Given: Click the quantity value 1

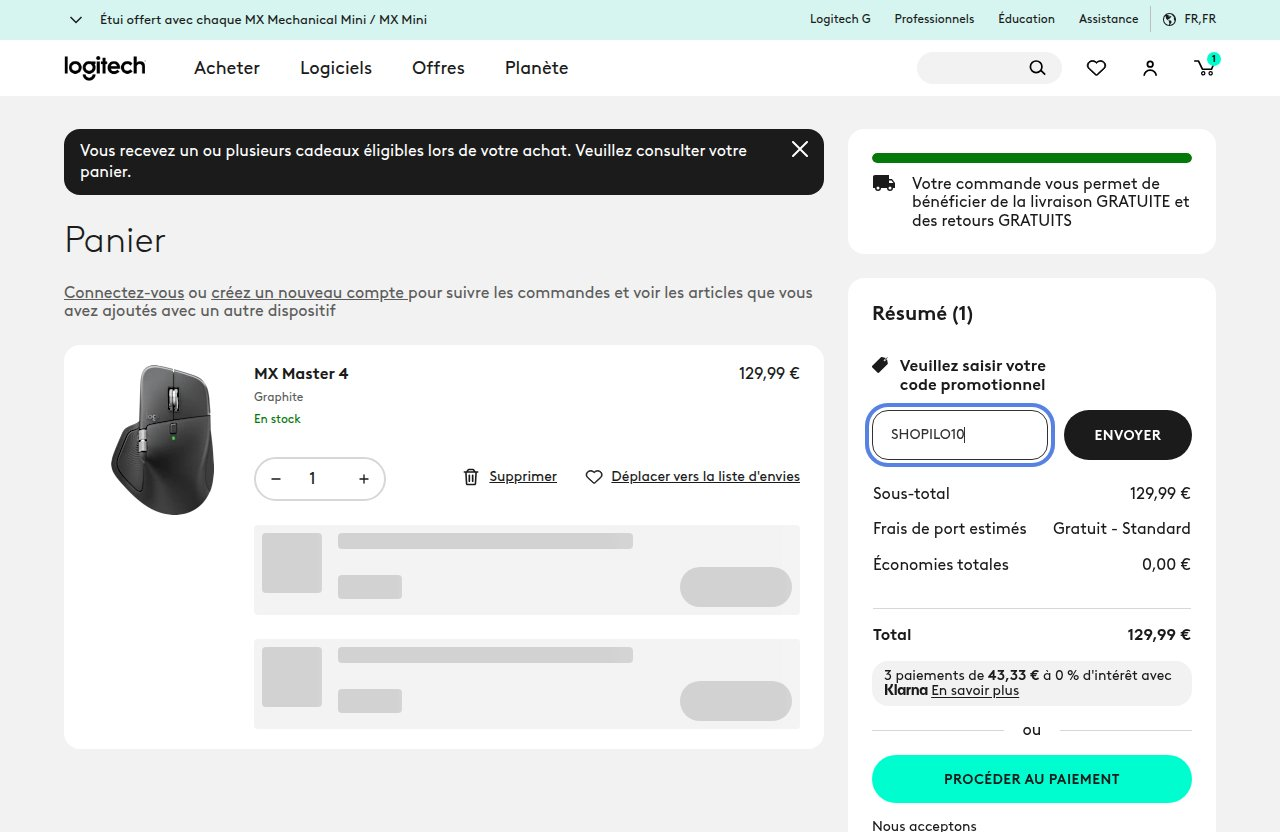Looking at the screenshot, I should coord(312,479).
